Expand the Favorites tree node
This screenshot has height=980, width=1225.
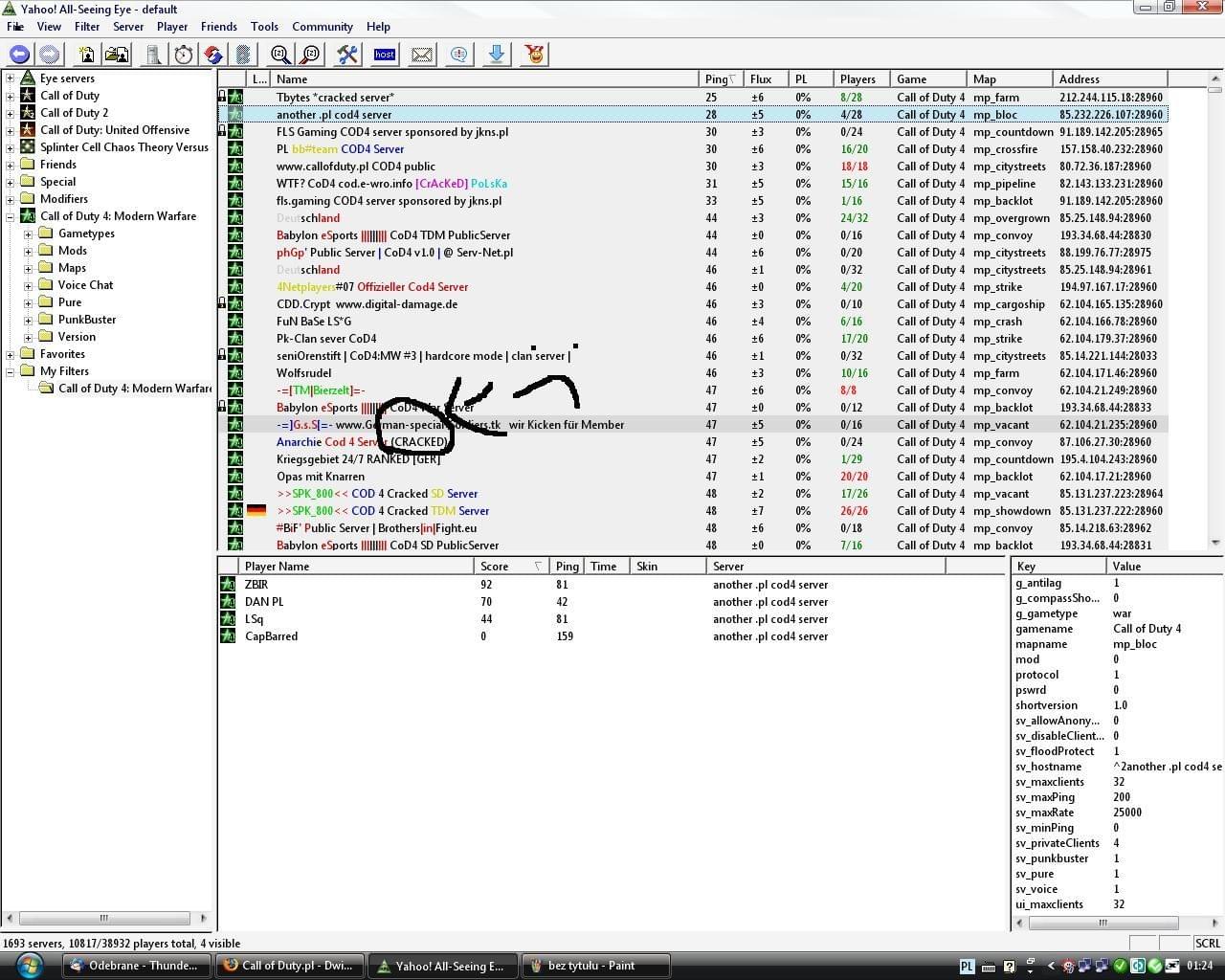click(x=11, y=354)
